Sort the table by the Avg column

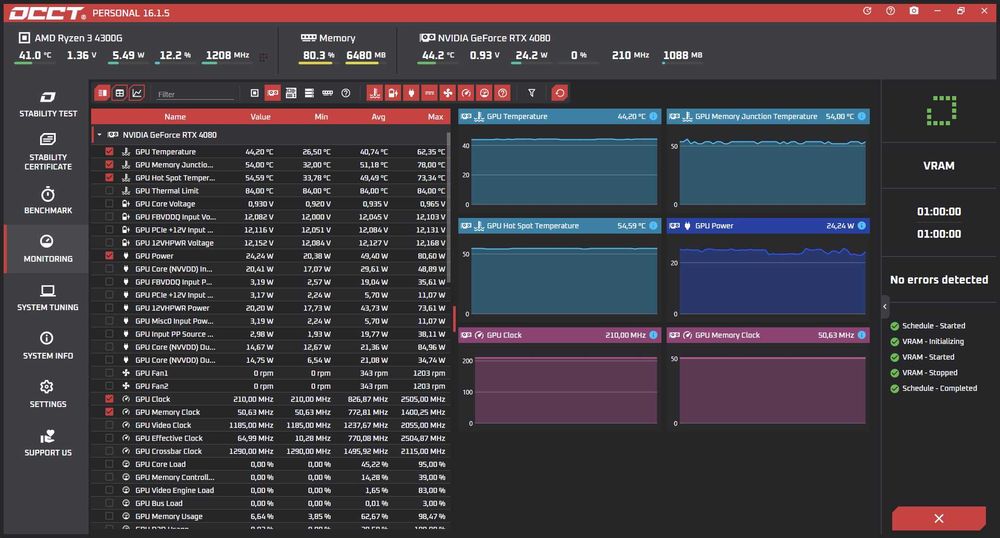[378, 117]
